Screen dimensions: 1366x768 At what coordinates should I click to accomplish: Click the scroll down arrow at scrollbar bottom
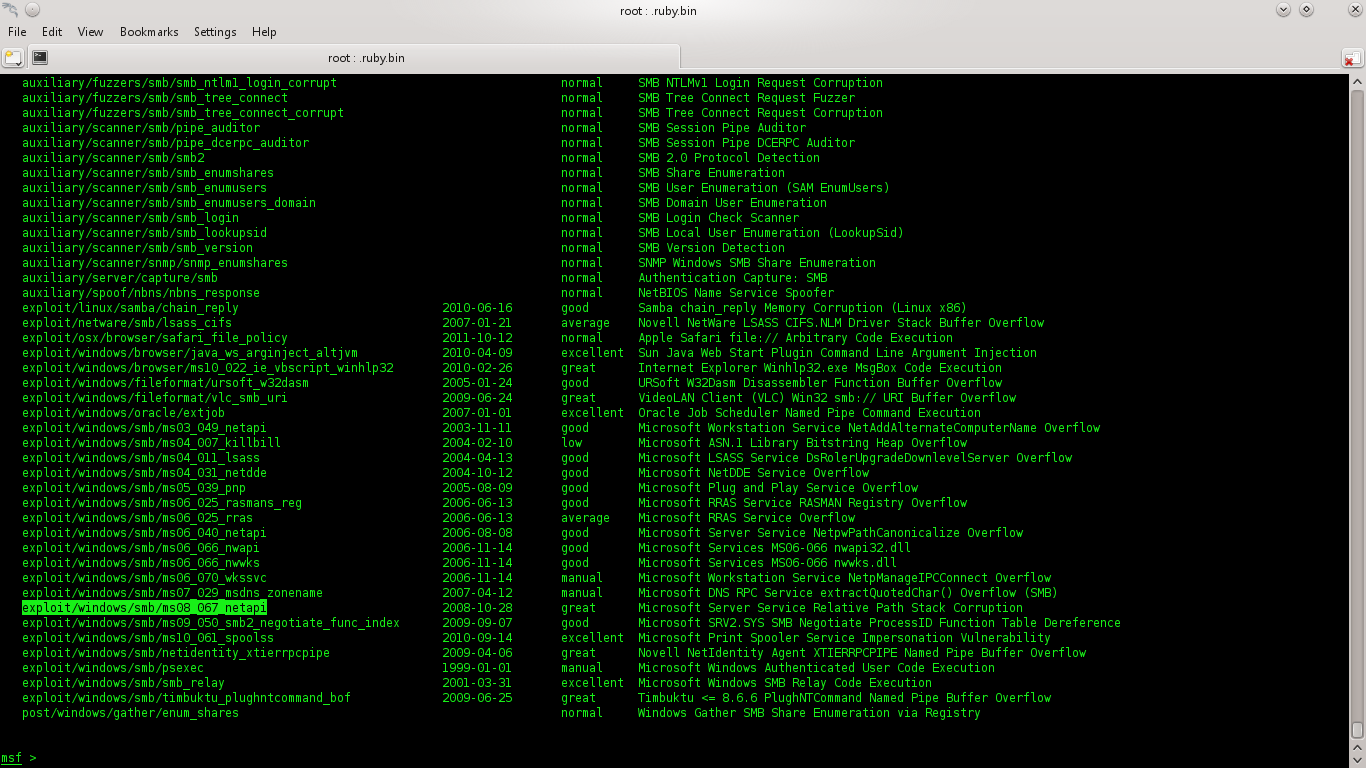click(1357, 760)
